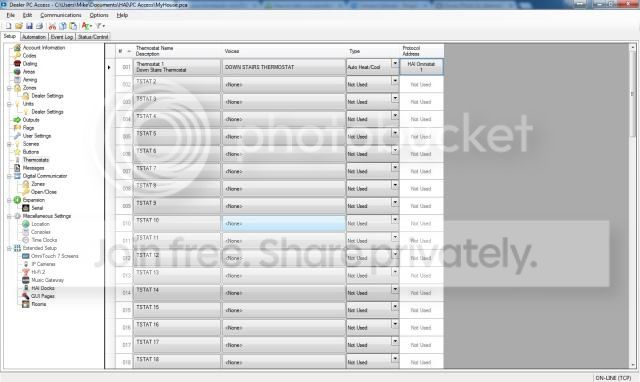Open Account Information in the sidebar
Image resolution: width=640 pixels, height=382 pixels.
pyautogui.click(x=44, y=48)
